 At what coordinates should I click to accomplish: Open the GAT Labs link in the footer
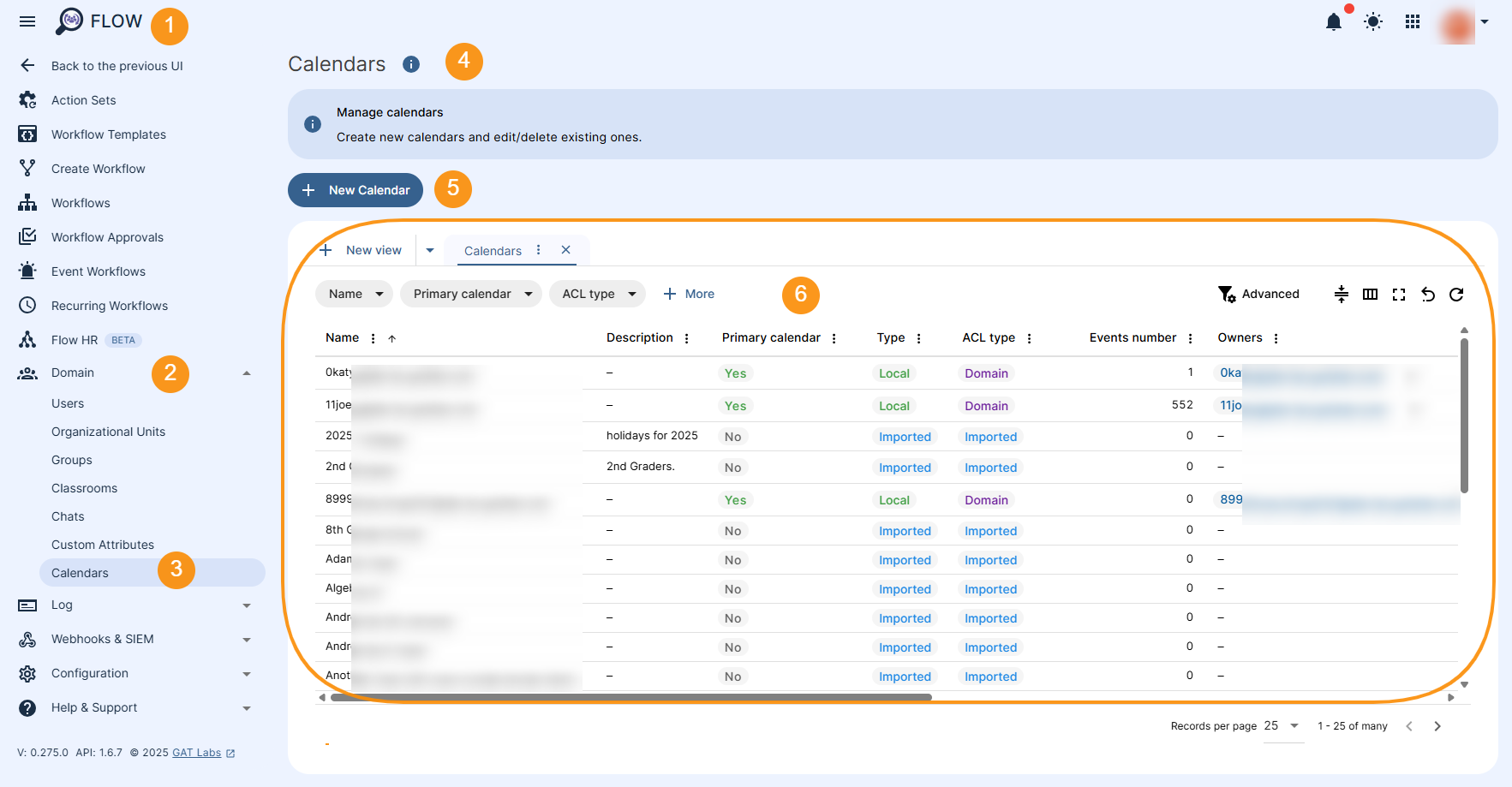pos(195,753)
